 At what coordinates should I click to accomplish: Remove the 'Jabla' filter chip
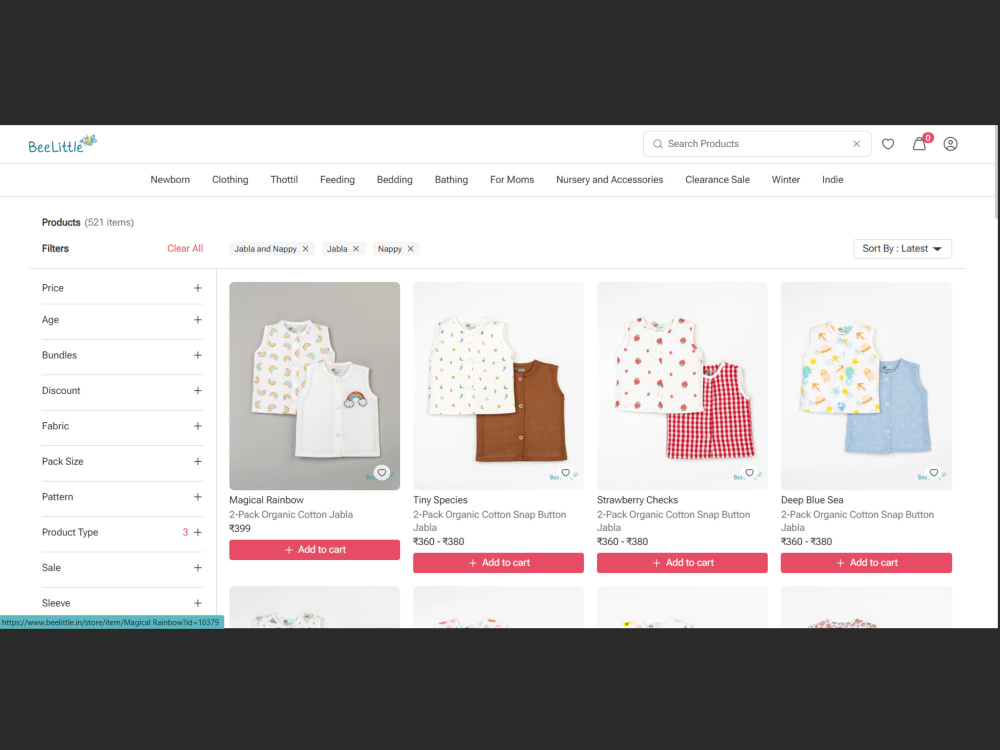pyautogui.click(x=356, y=249)
